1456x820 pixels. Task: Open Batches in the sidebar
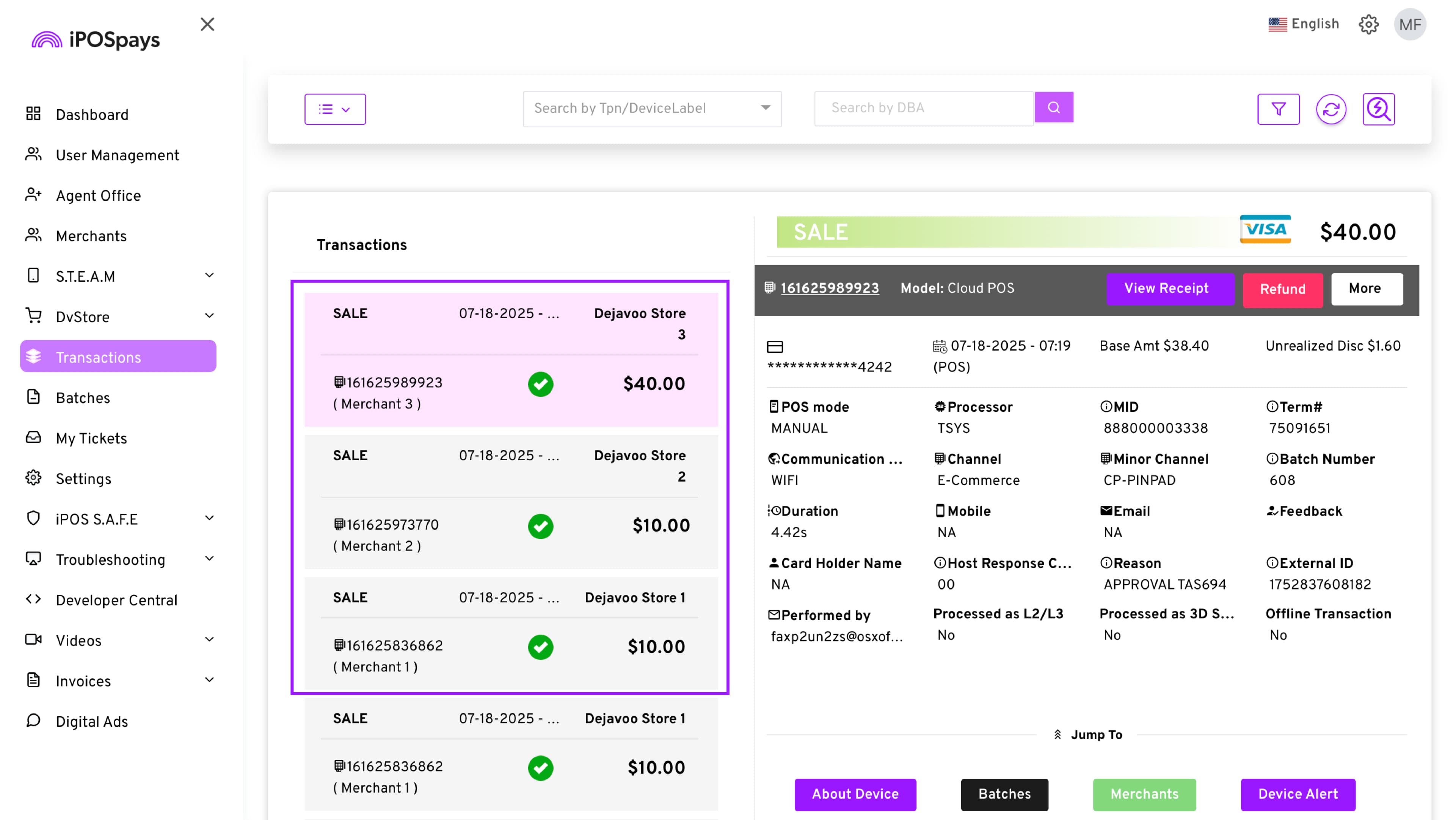click(83, 398)
